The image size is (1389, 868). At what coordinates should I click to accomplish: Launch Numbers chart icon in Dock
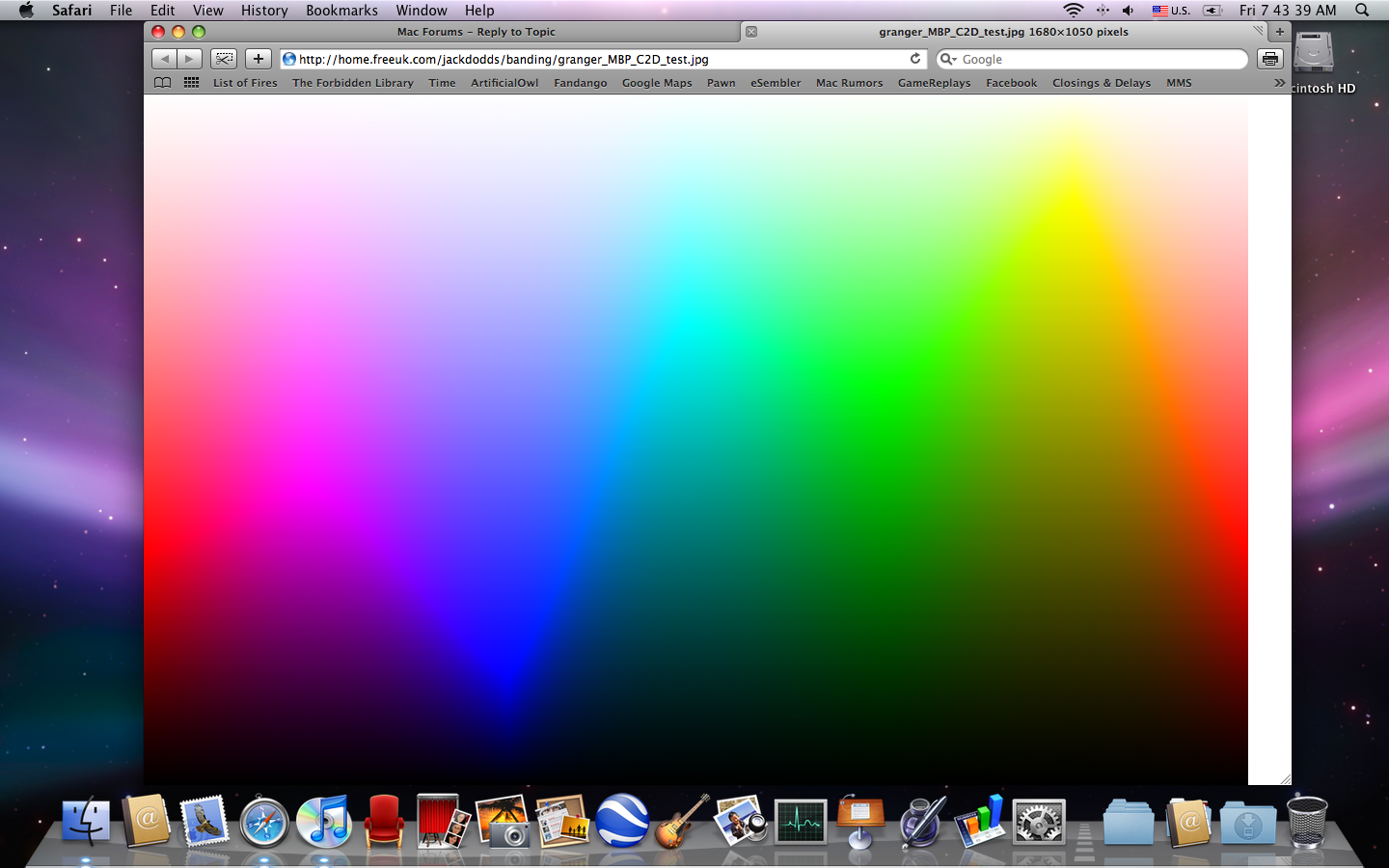980,822
